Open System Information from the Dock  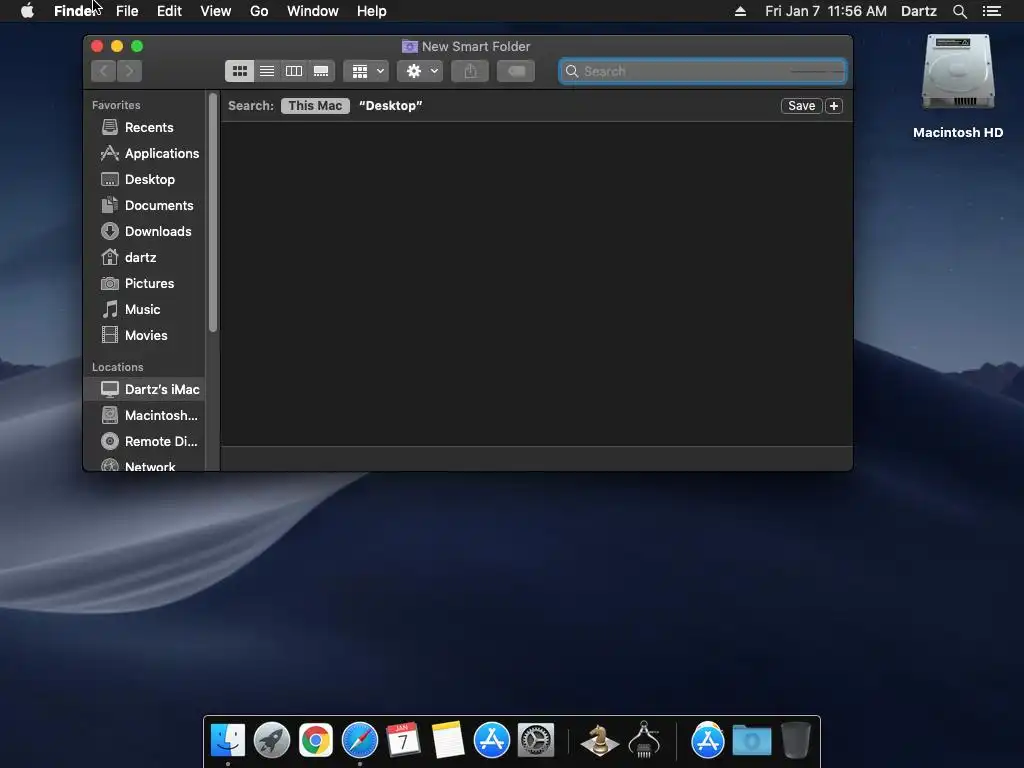644,739
